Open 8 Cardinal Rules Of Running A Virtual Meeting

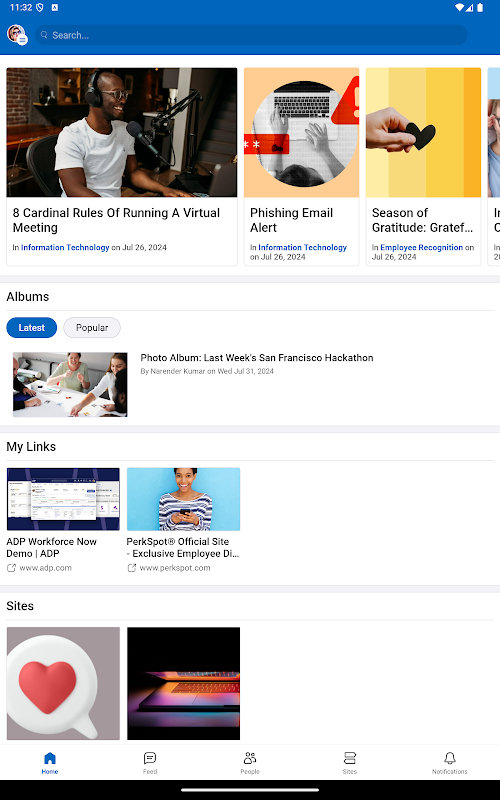[x=116, y=220]
